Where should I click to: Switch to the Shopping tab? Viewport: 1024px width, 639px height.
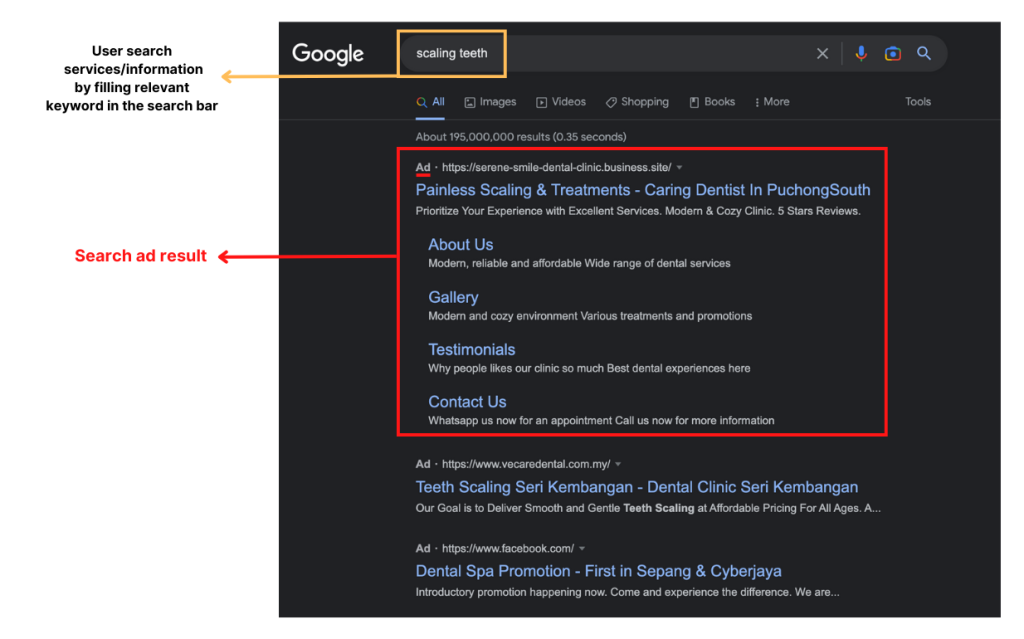click(x=637, y=102)
